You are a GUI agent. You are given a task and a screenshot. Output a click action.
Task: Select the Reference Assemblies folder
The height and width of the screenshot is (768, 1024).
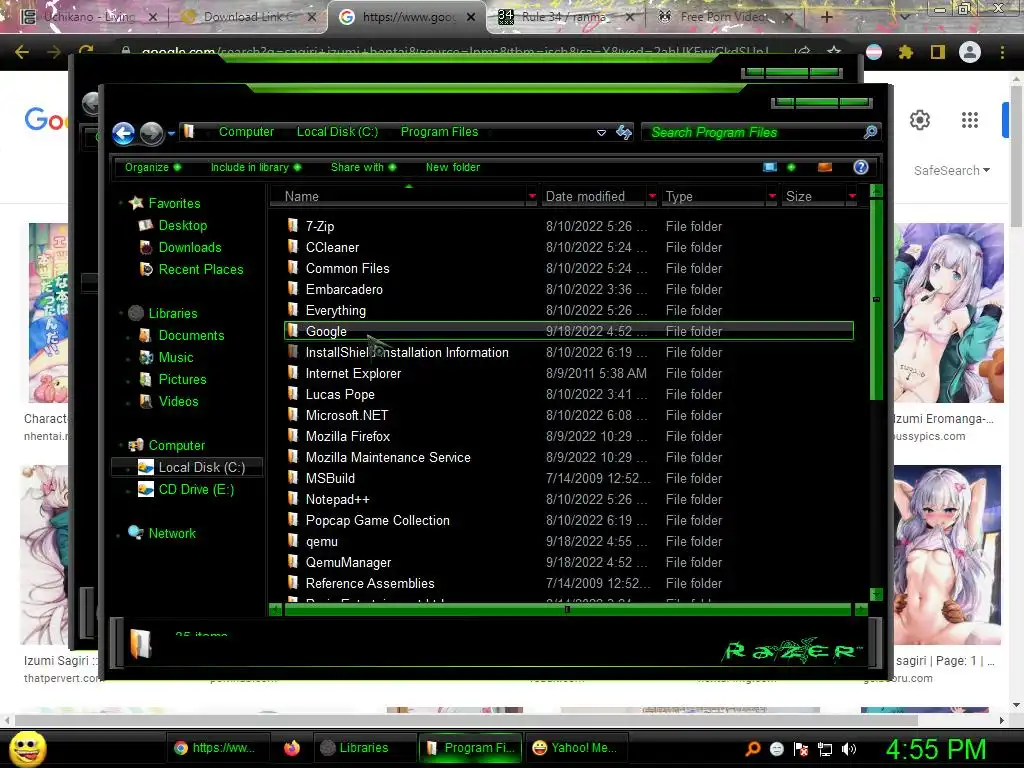[370, 583]
